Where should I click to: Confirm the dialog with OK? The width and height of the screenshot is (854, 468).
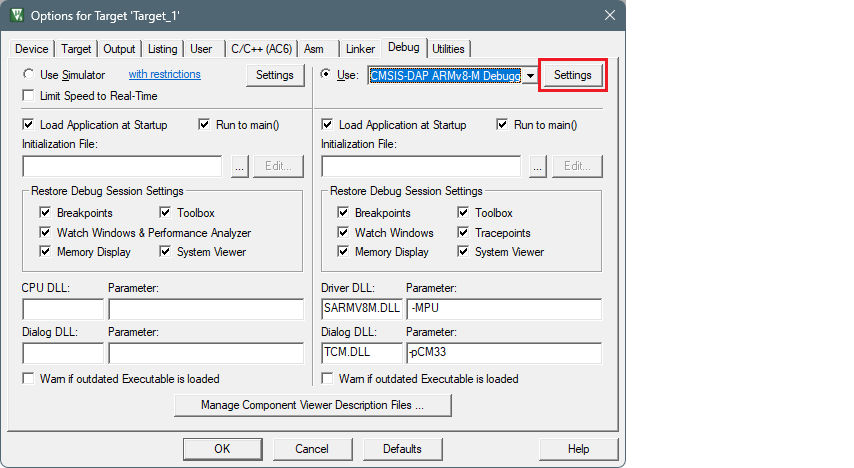coord(222,449)
